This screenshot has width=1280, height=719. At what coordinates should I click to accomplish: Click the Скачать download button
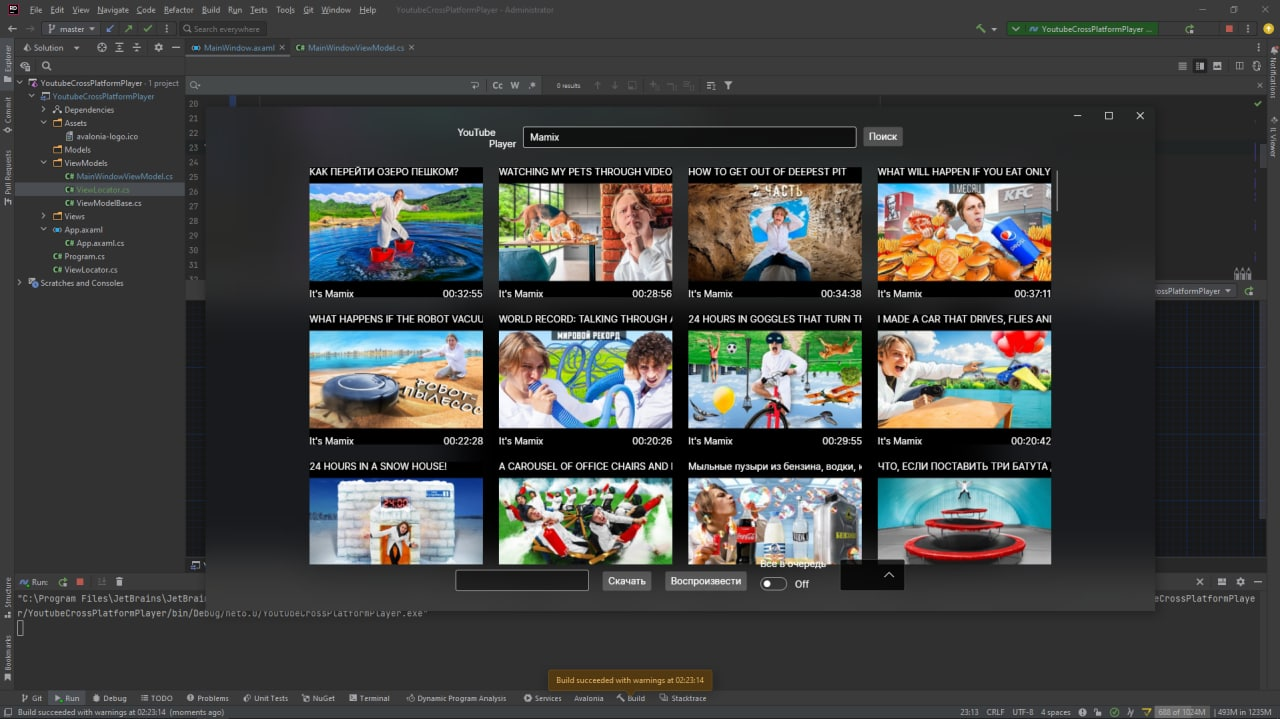(627, 581)
